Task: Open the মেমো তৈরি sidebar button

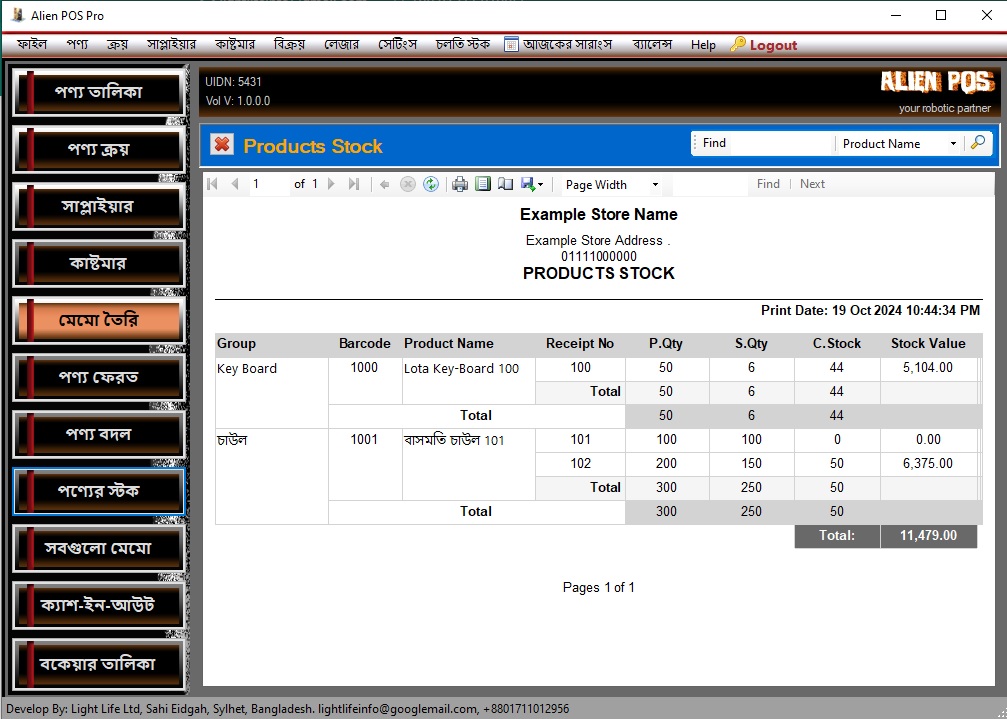Action: 98,320
